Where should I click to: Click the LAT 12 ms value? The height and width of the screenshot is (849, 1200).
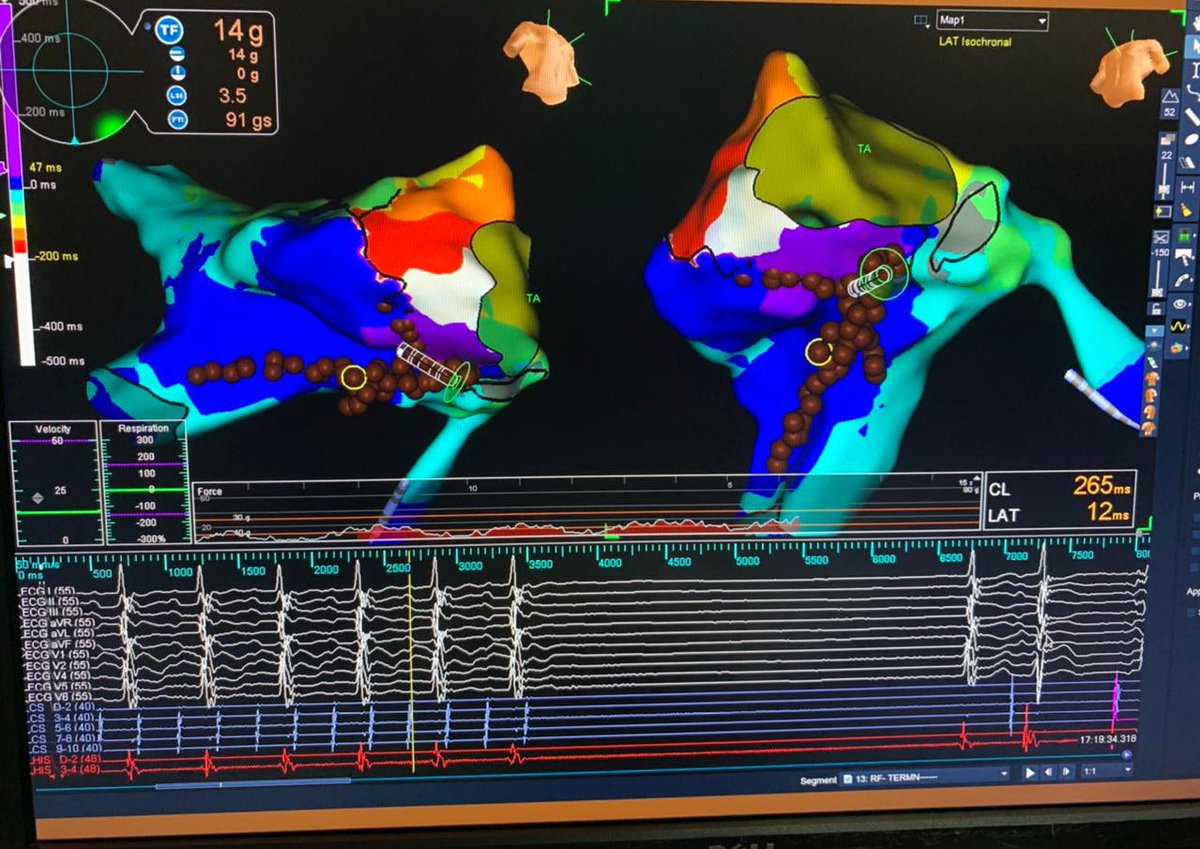pos(1107,514)
